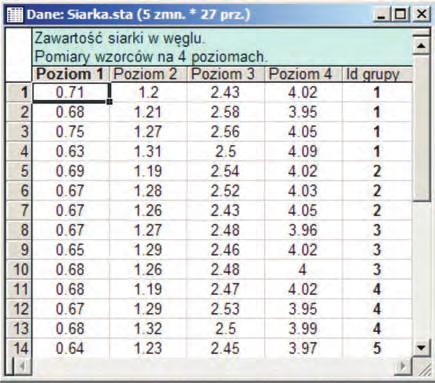The image size is (435, 383).
Task: Click Poziom 4 cell 4.02 in row 1
Action: (x=303, y=92)
